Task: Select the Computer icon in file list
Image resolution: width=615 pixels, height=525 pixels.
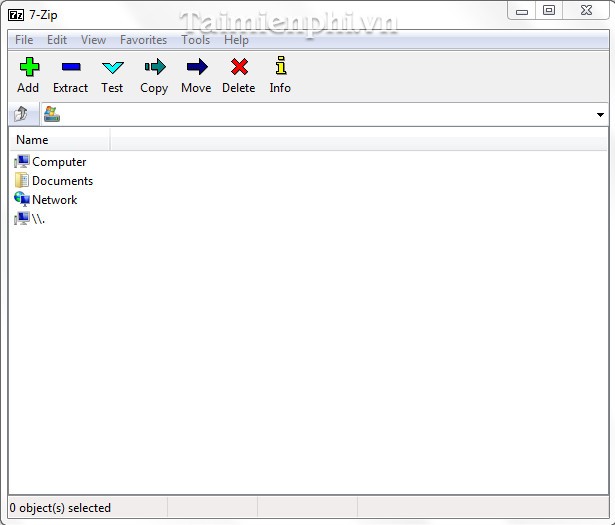Action: click(x=22, y=162)
